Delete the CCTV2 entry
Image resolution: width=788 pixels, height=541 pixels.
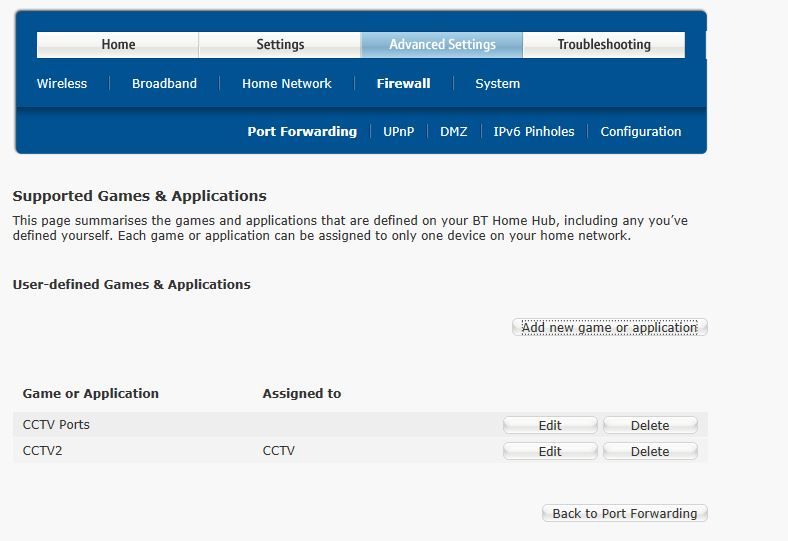tap(650, 451)
